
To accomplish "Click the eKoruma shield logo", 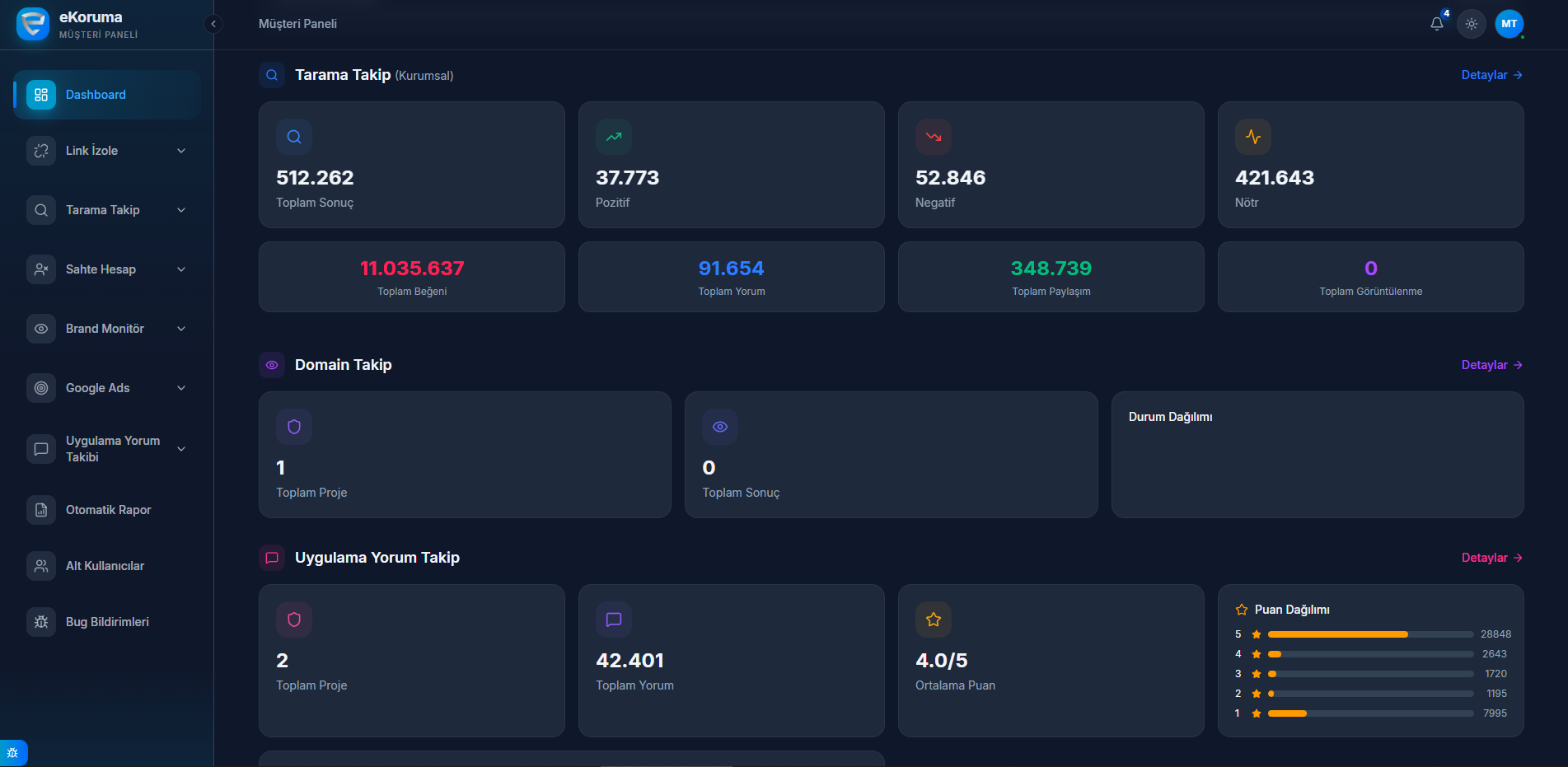I will pos(32,24).
